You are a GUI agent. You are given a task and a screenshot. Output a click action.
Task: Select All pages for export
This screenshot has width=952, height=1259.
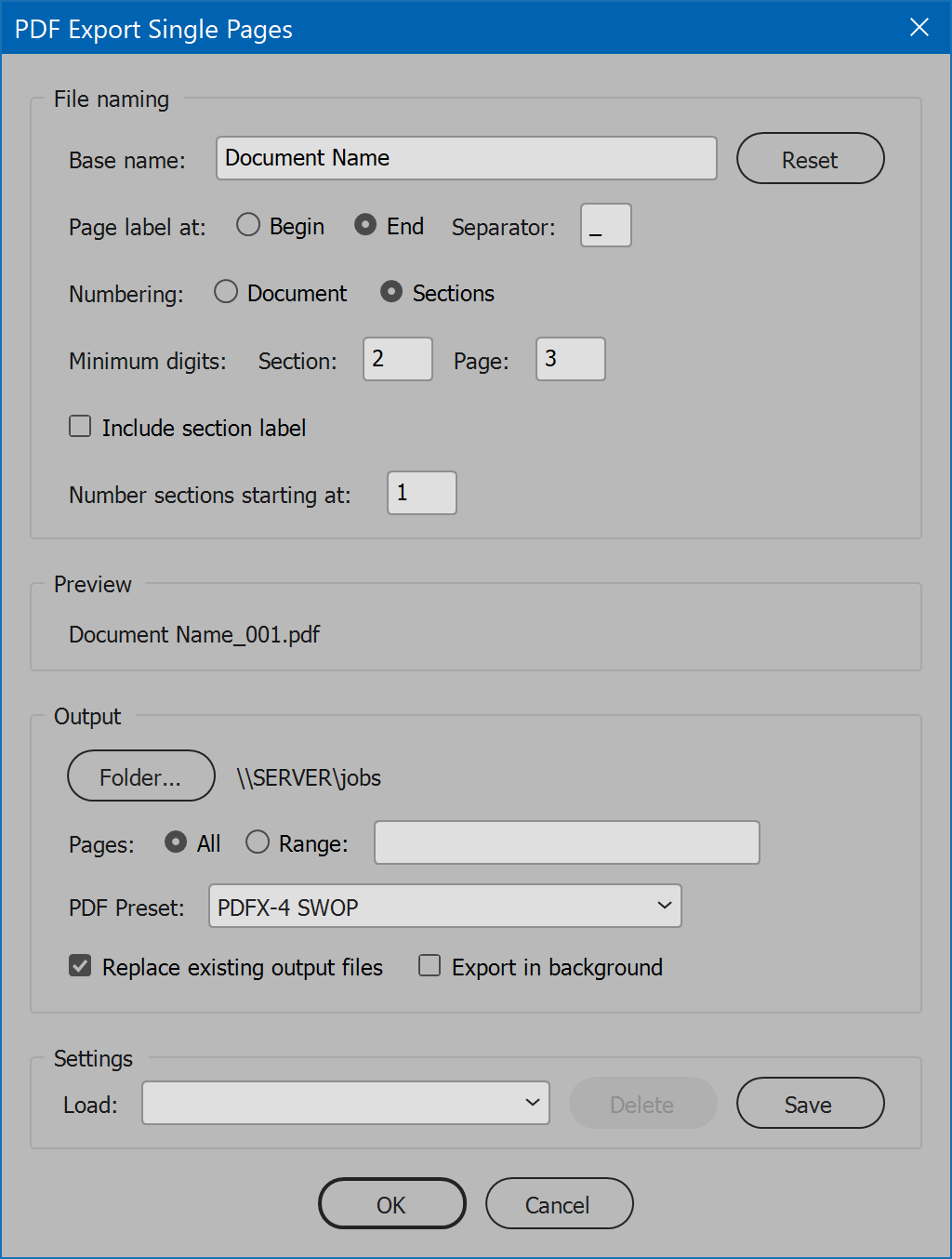(x=175, y=842)
